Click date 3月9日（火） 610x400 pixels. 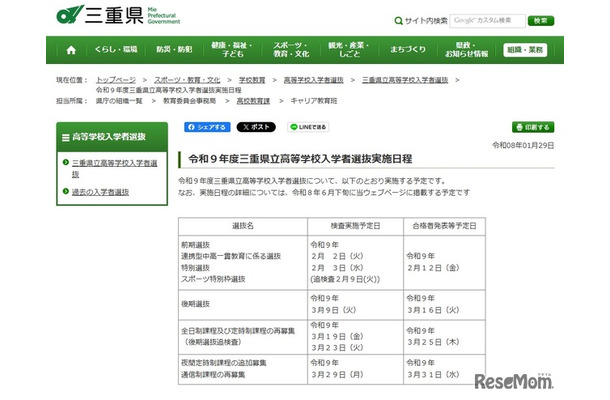pyautogui.click(x=334, y=310)
